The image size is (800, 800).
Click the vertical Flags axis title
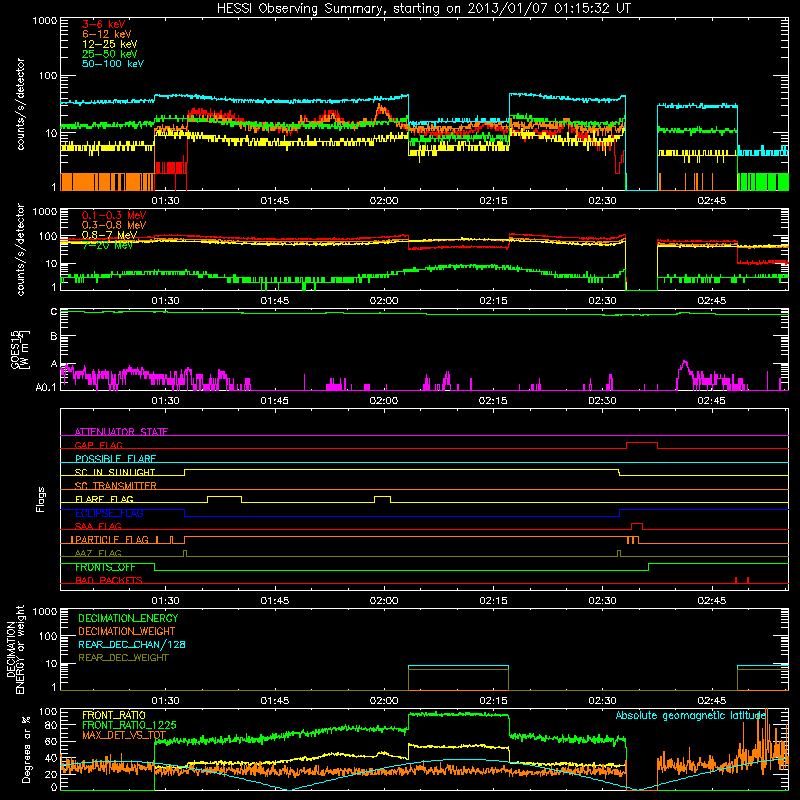(x=41, y=499)
